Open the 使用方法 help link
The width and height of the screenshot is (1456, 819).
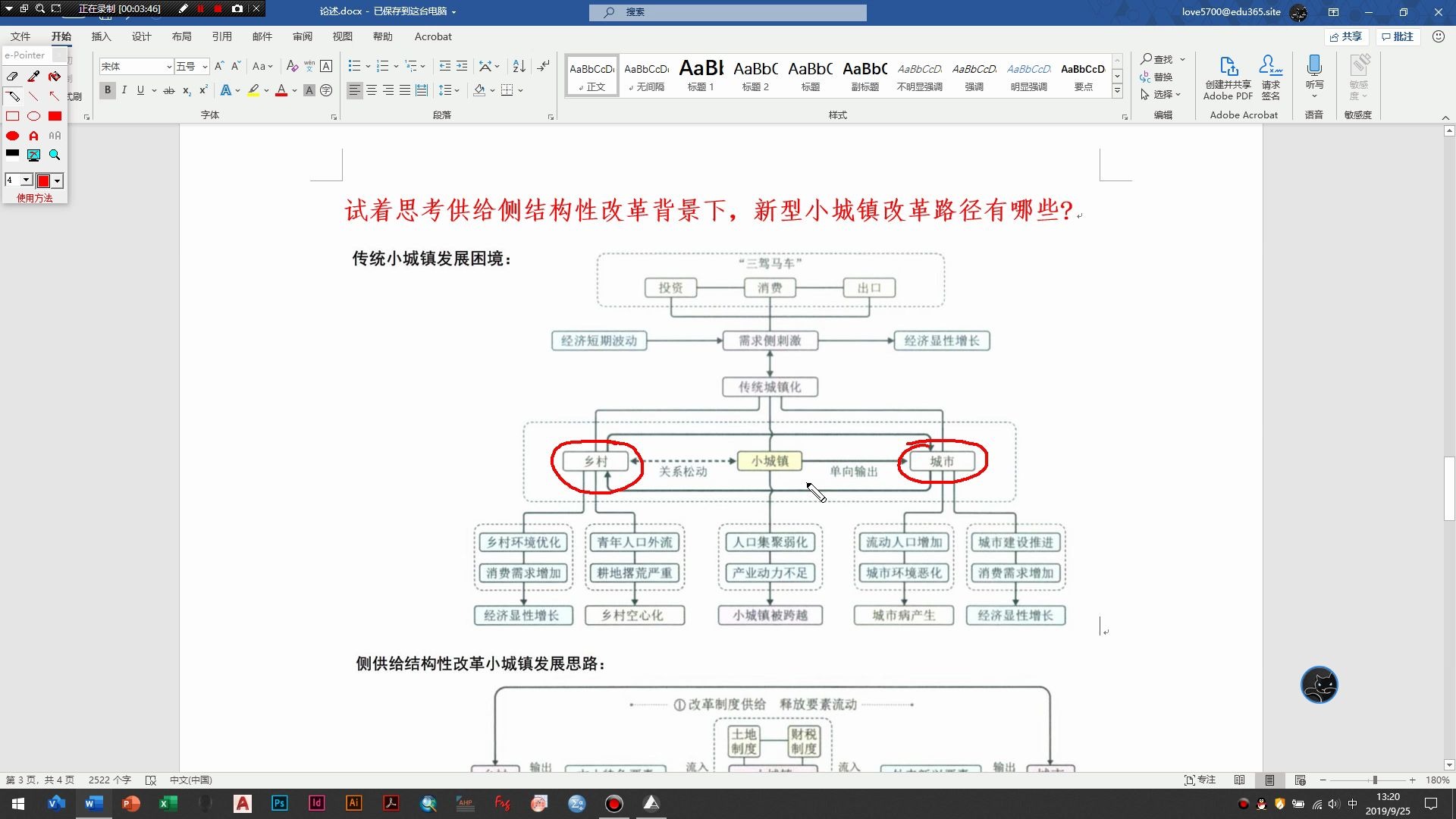[35, 198]
